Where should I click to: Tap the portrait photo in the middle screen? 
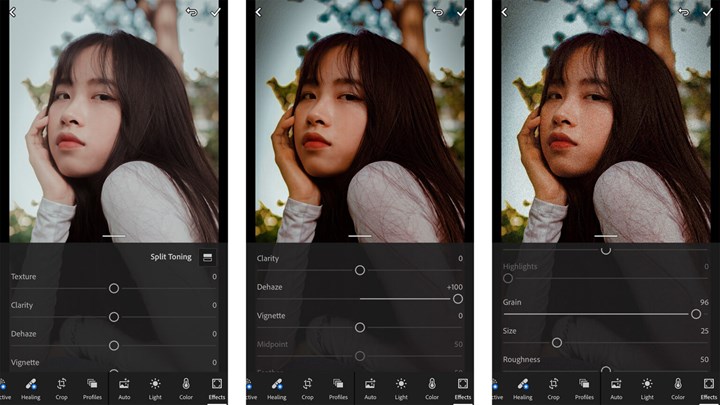pos(360,121)
